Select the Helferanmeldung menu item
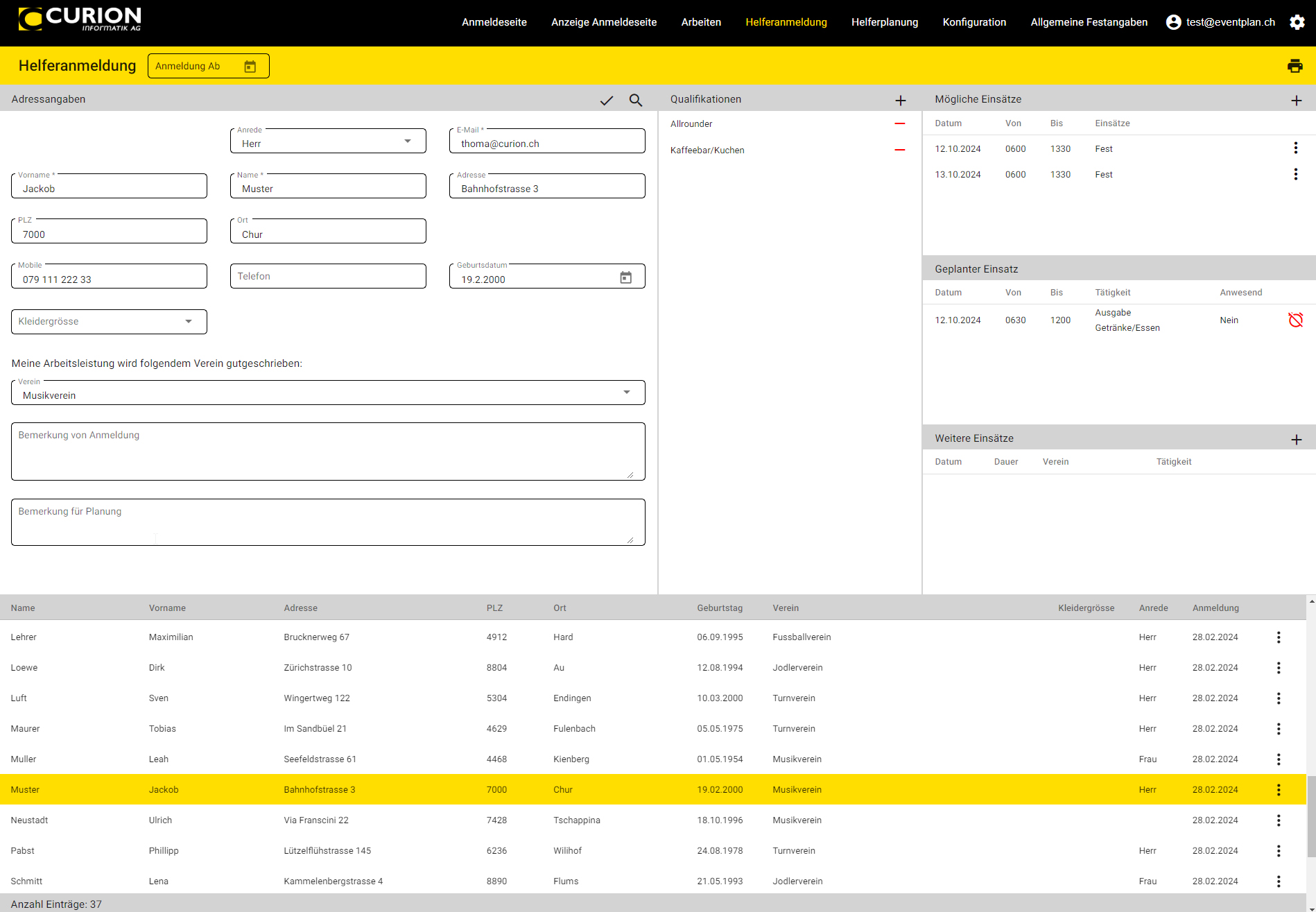Viewport: 1316px width, 912px height. pyautogui.click(x=786, y=22)
